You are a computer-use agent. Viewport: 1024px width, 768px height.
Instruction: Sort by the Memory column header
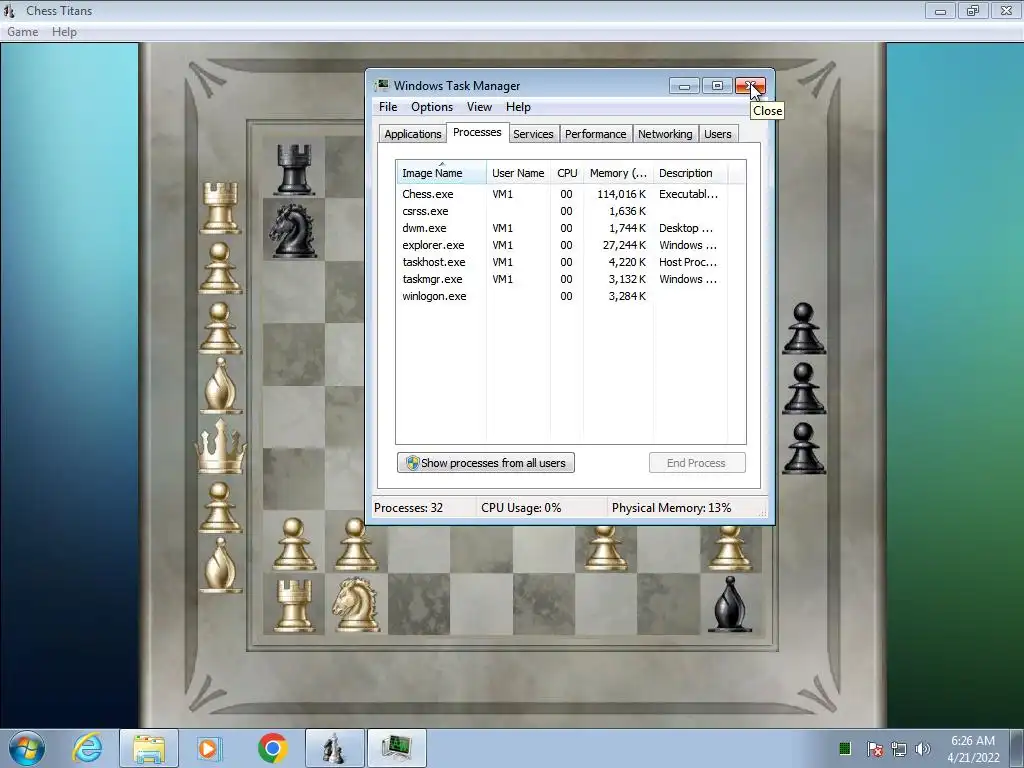[x=618, y=173]
